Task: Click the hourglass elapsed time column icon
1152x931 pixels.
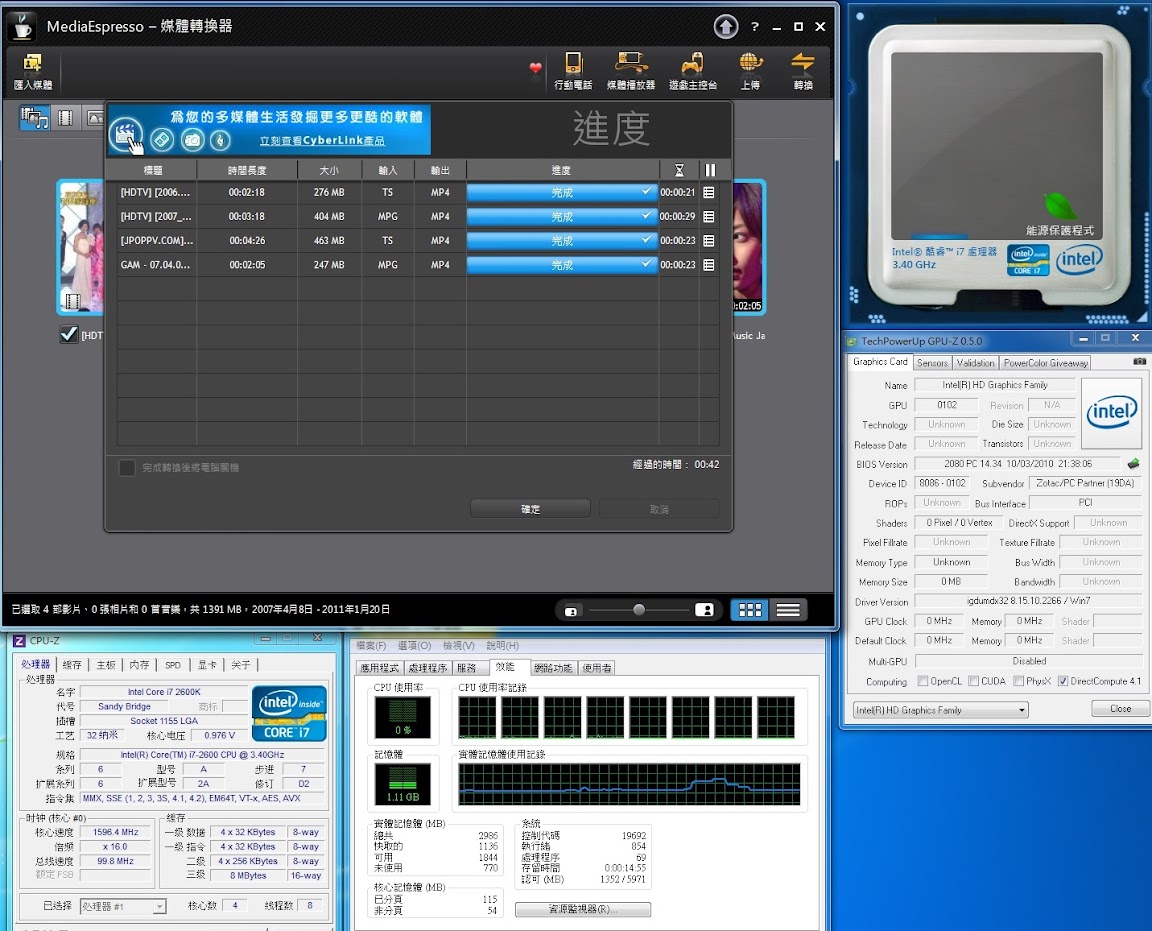Action: 679,170
